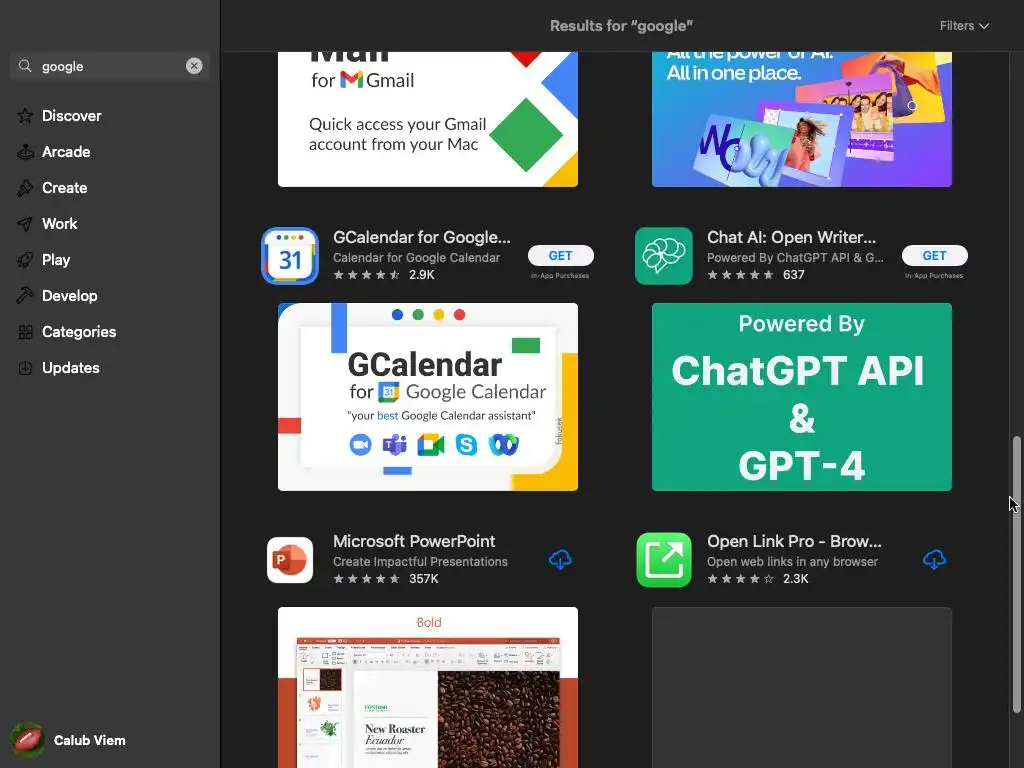Clear the google search text

pos(194,66)
